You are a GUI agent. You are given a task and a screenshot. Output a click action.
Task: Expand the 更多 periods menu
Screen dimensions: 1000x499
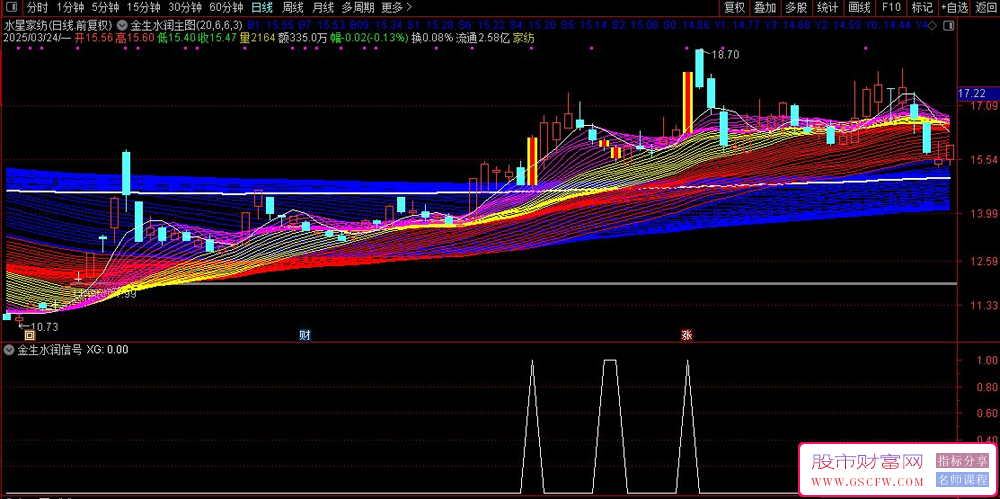(x=396, y=8)
